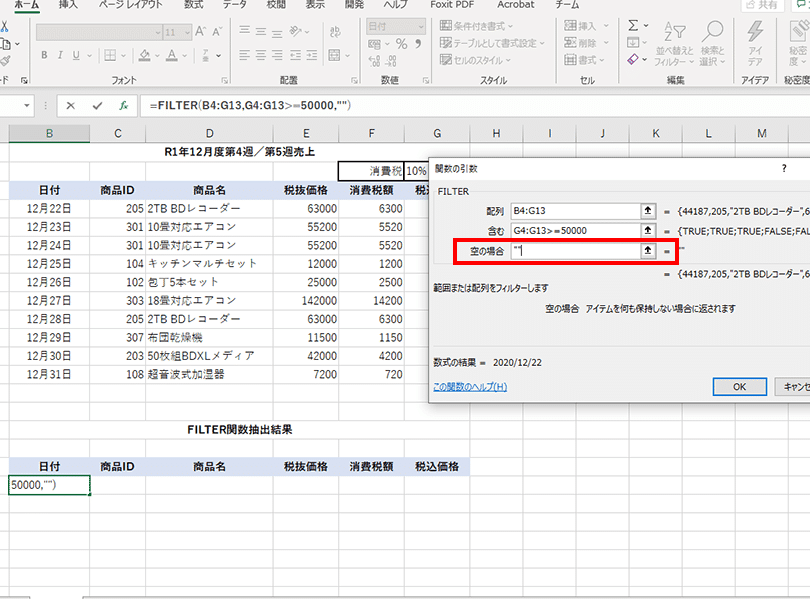Collapse dialog using 配列 range selector arrow

tap(648, 211)
